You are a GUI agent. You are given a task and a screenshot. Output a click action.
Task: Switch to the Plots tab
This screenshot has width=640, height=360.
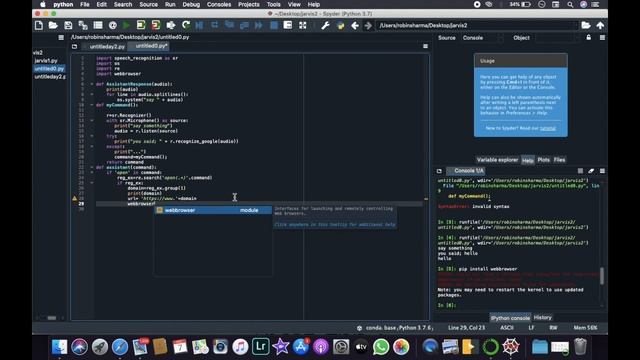tap(543, 160)
